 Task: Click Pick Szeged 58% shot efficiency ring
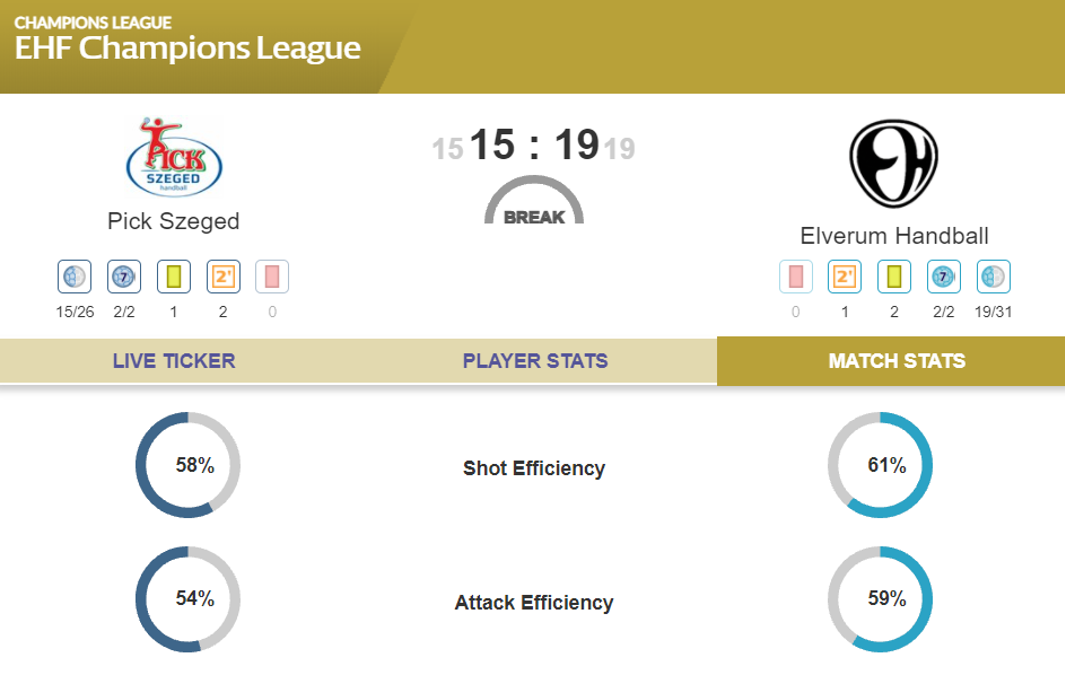tap(188, 465)
